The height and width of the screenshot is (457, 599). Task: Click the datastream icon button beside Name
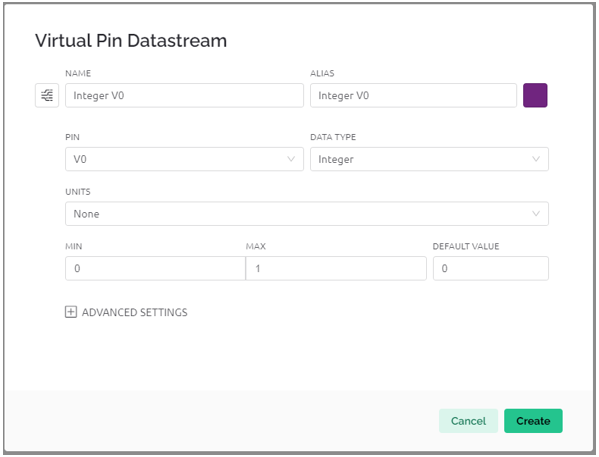47,95
